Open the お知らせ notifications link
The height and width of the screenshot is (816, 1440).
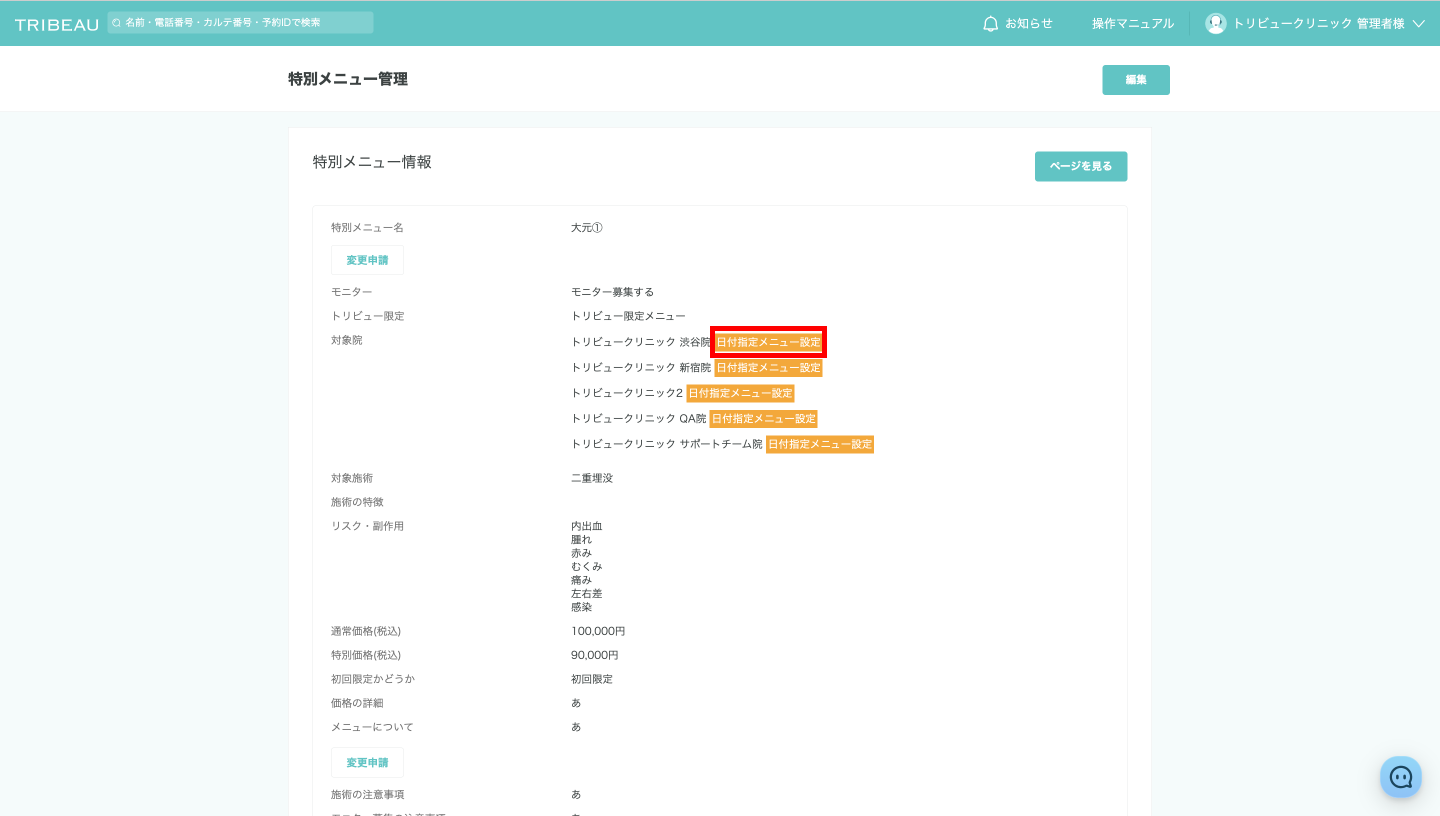pos(1028,23)
